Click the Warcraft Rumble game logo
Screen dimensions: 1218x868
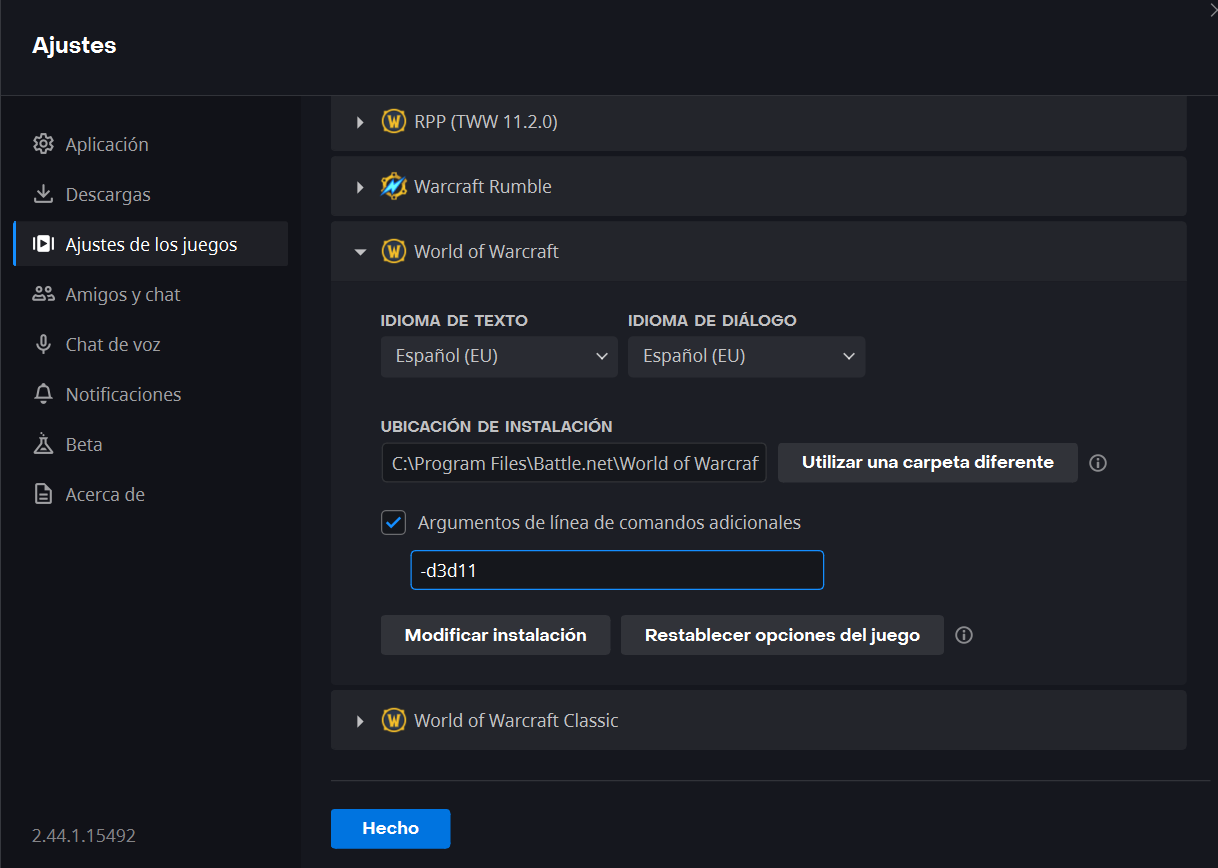394,186
